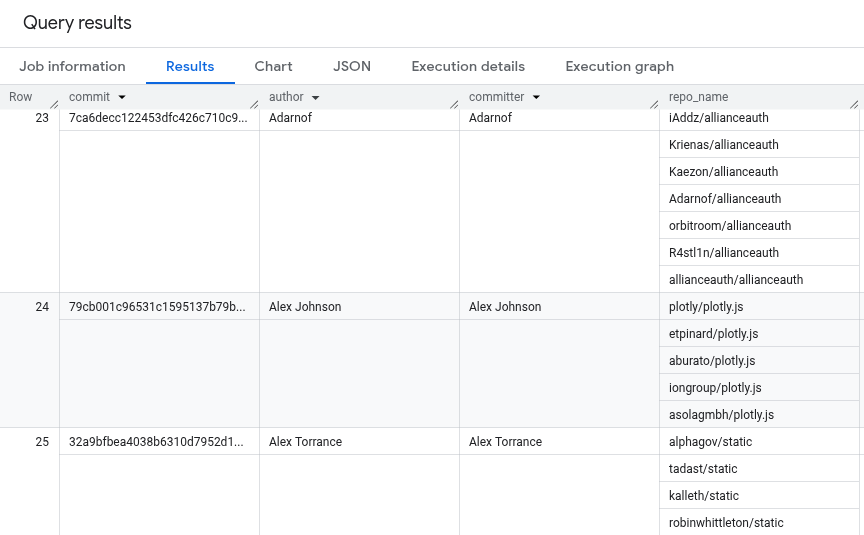Click the committer column resize handle
The height and width of the screenshot is (535, 864).
tap(654, 103)
